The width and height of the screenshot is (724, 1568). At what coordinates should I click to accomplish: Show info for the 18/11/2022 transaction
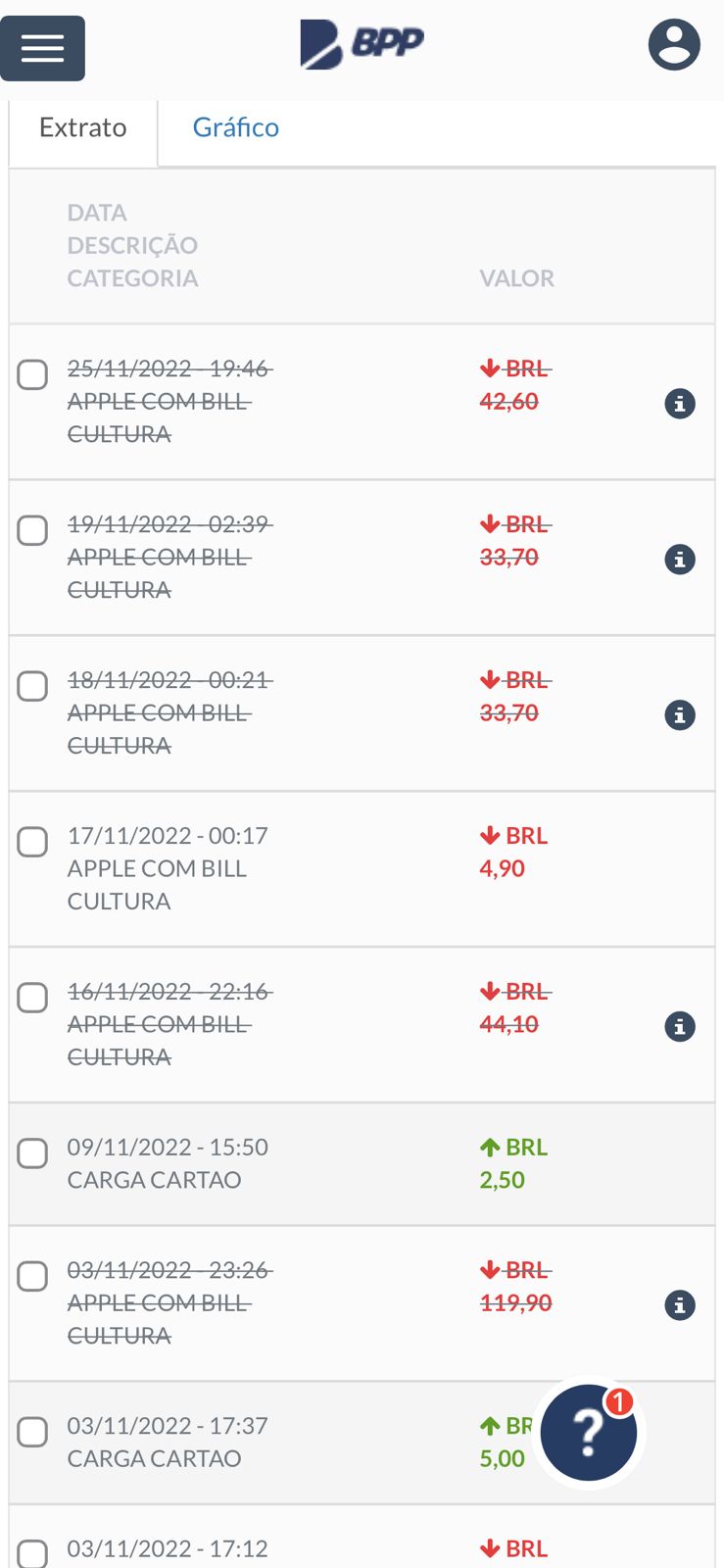click(x=680, y=714)
